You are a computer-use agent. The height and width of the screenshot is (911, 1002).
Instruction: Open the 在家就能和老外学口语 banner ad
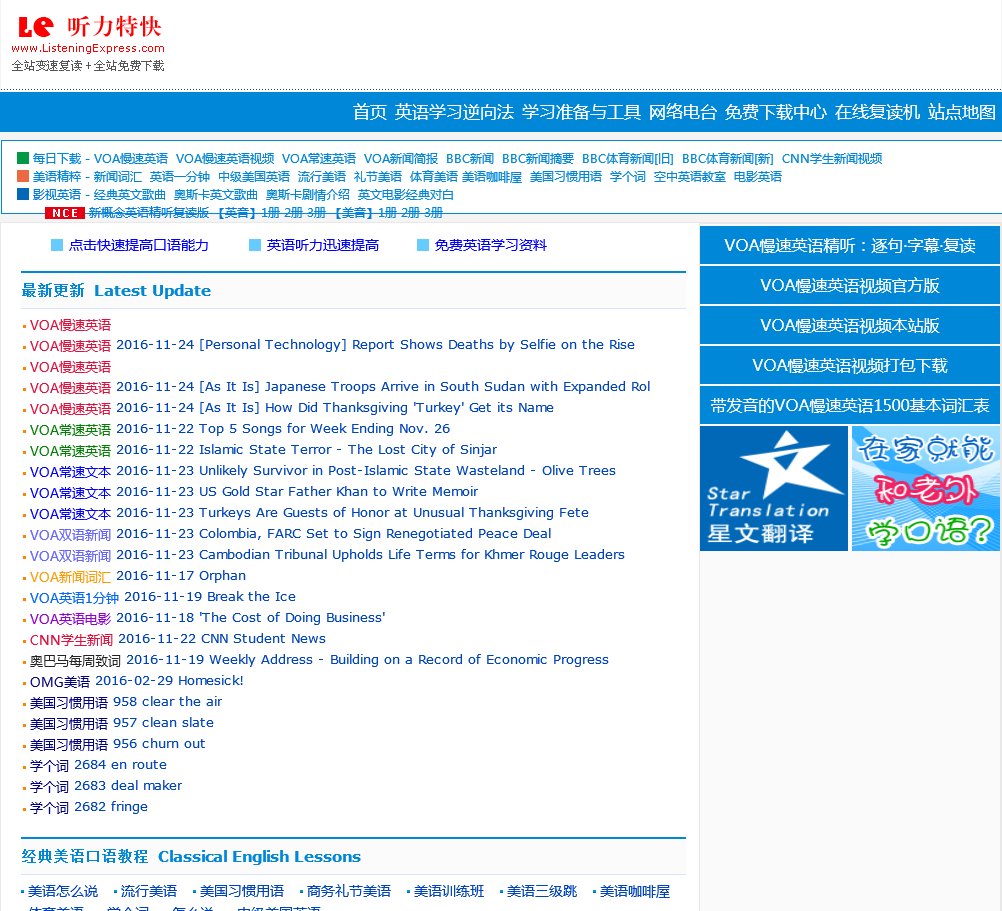click(x=925, y=488)
